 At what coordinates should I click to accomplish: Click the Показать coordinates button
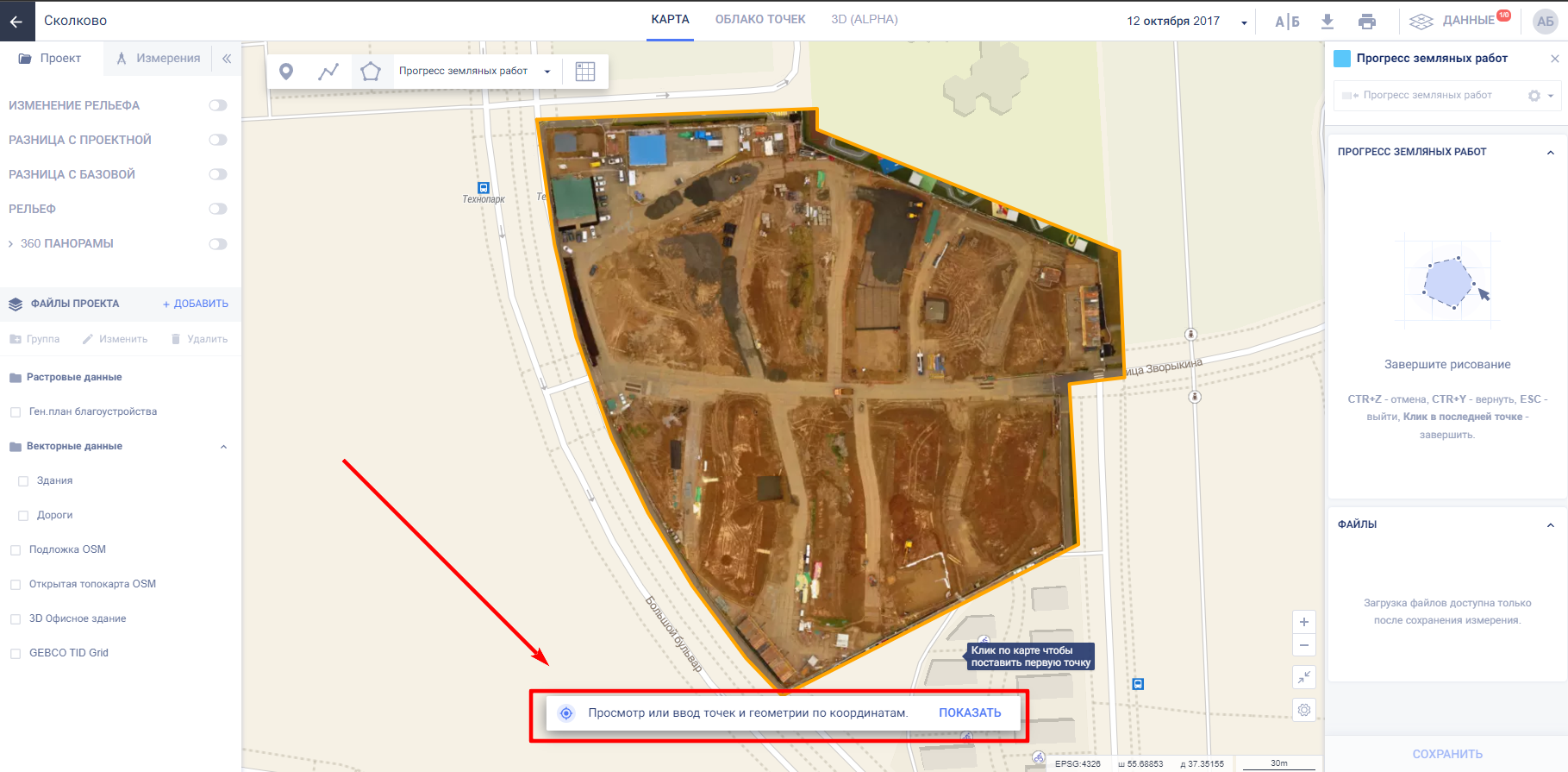pos(970,713)
